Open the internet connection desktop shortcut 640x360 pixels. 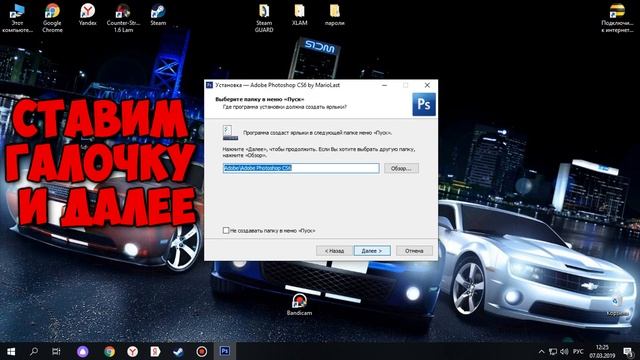pos(617,18)
